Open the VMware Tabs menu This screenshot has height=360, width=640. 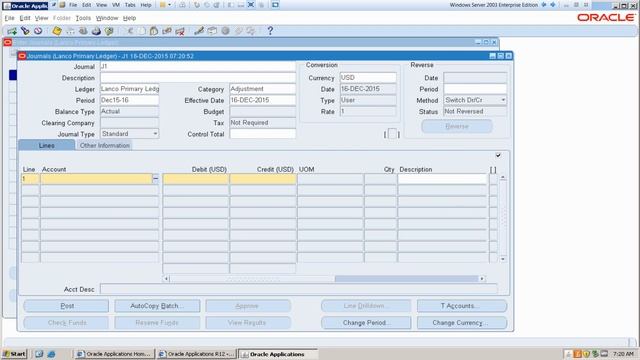coord(130,5)
